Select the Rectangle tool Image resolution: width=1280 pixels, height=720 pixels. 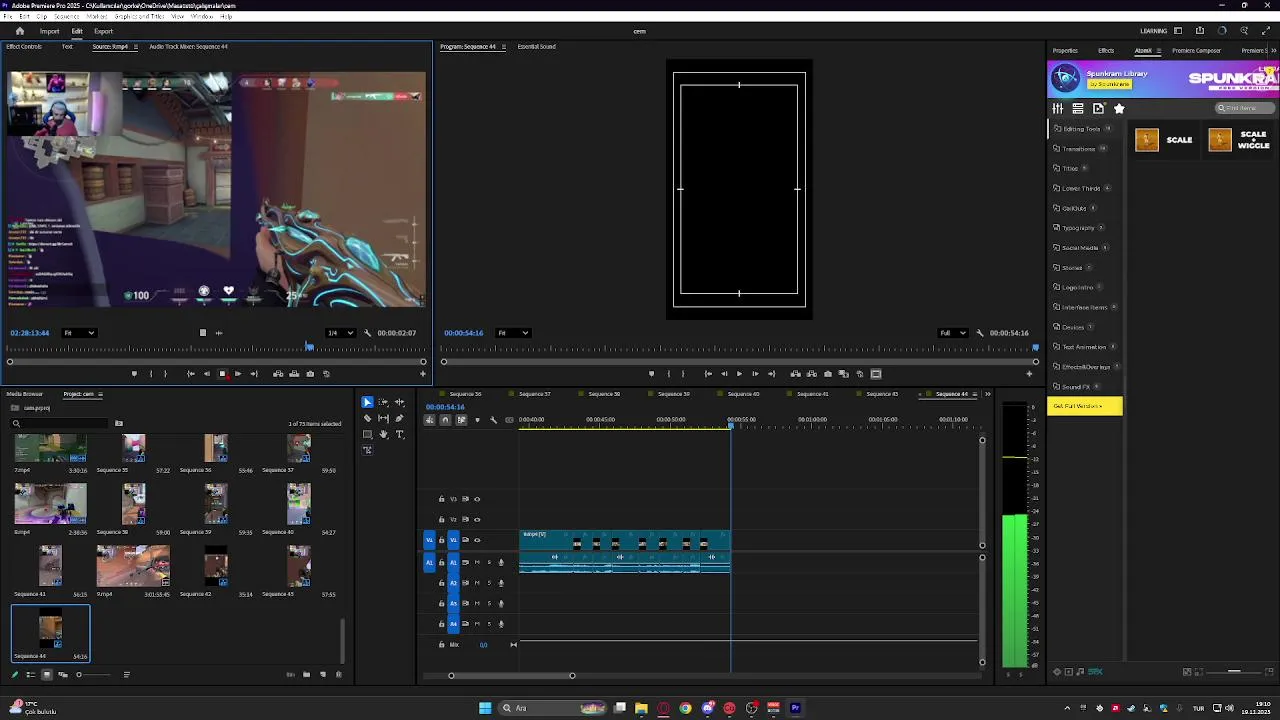(x=367, y=434)
